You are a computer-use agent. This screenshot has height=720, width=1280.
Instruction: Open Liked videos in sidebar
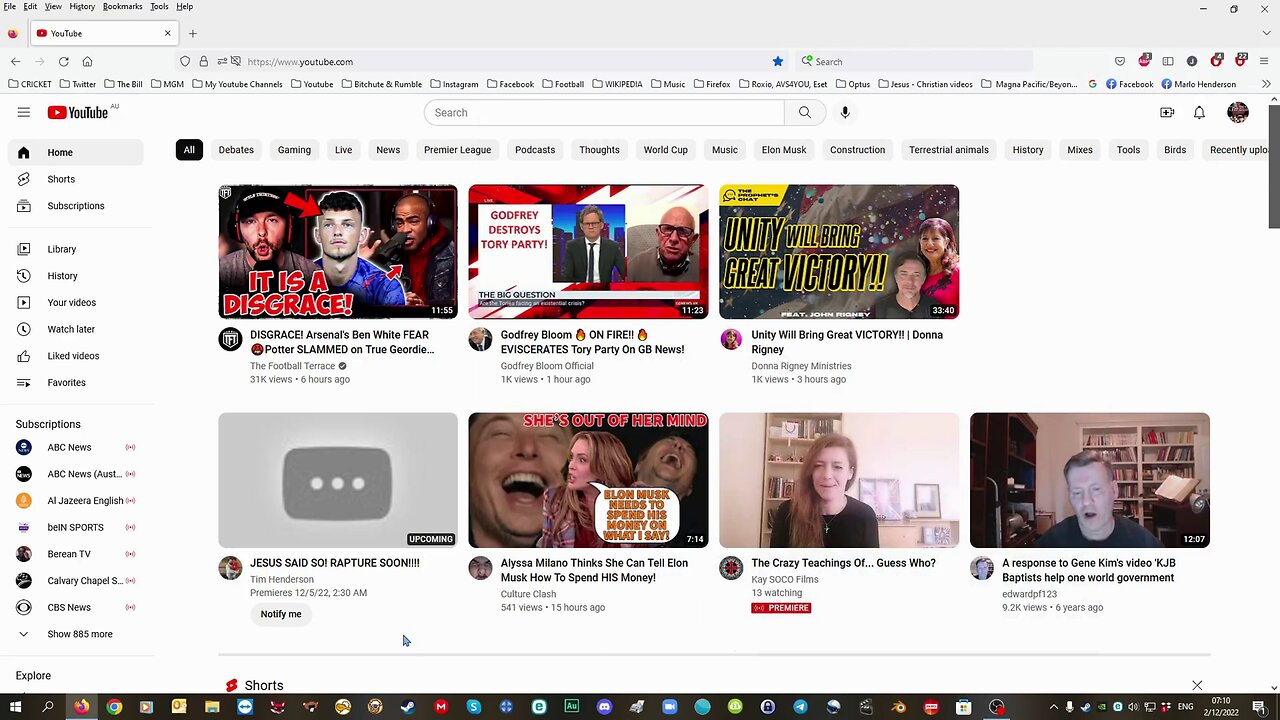point(76,356)
